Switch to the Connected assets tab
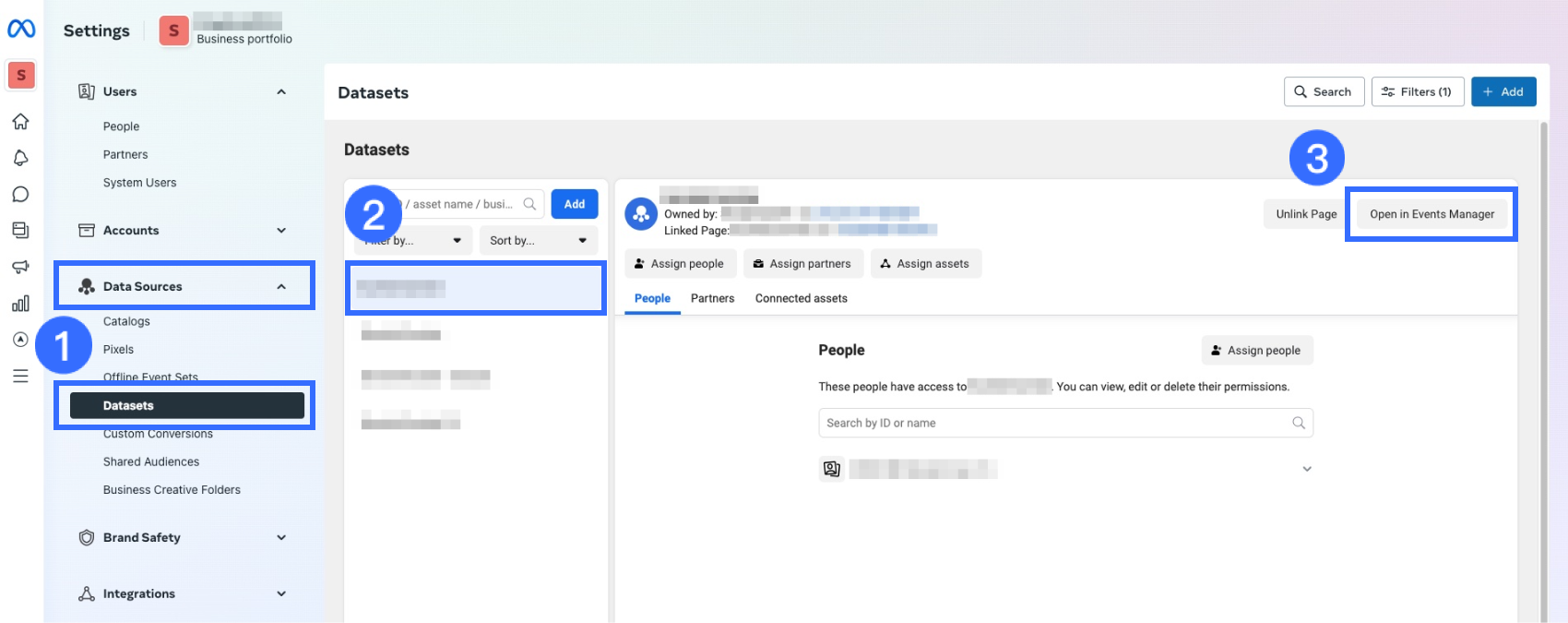Viewport: 1568px width, 623px height. (801, 298)
